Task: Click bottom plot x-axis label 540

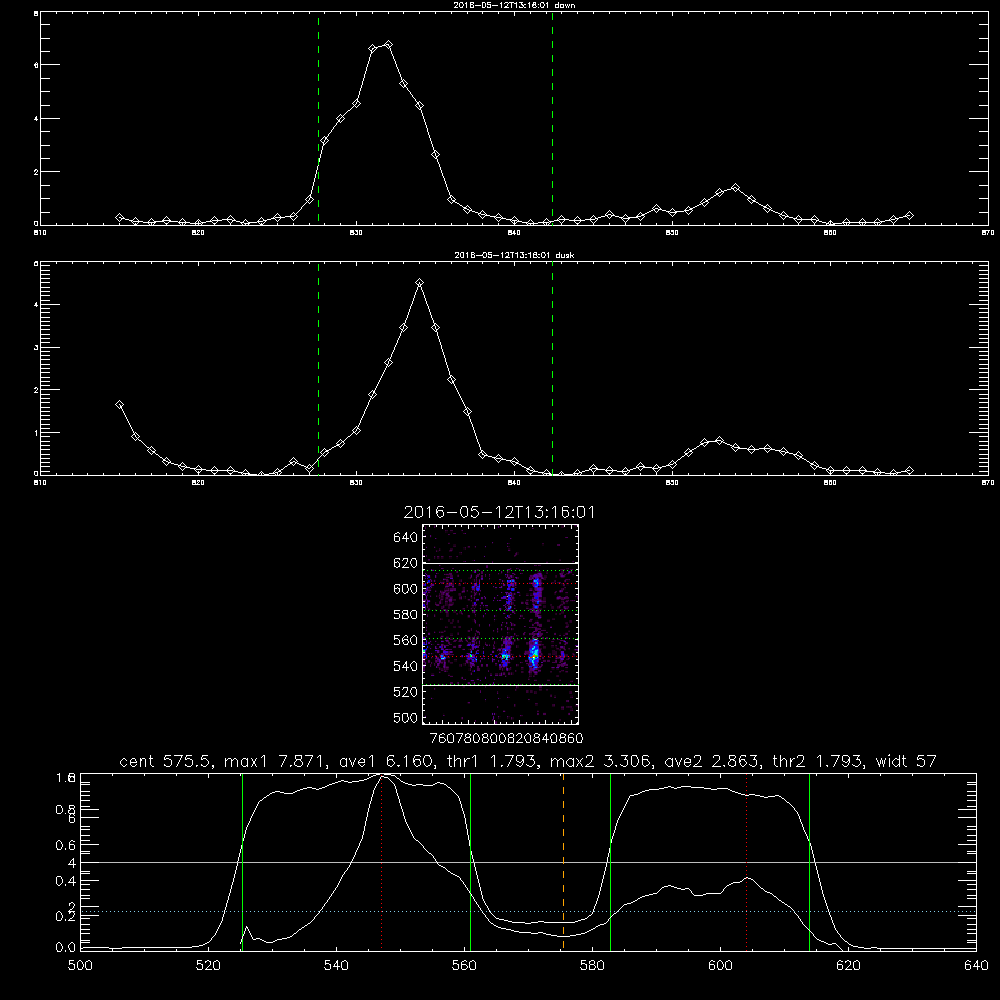Action: point(336,966)
